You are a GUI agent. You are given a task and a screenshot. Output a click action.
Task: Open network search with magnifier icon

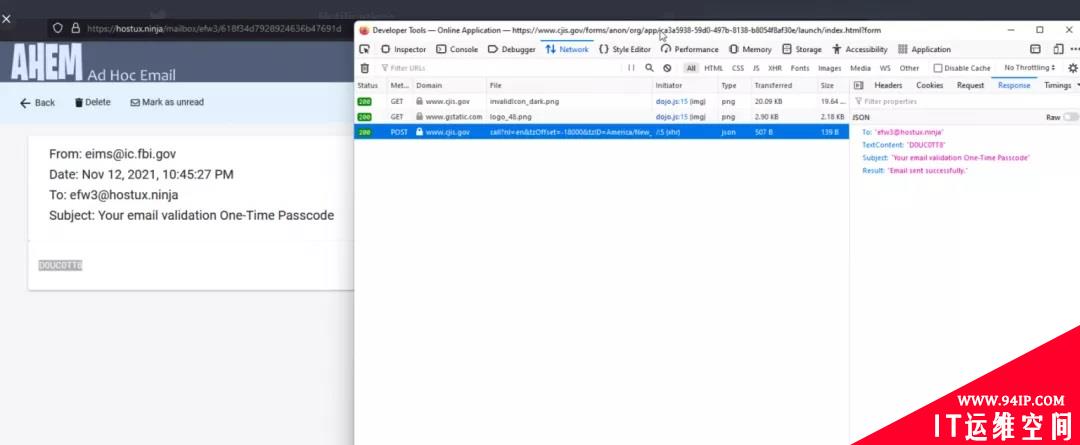649,68
